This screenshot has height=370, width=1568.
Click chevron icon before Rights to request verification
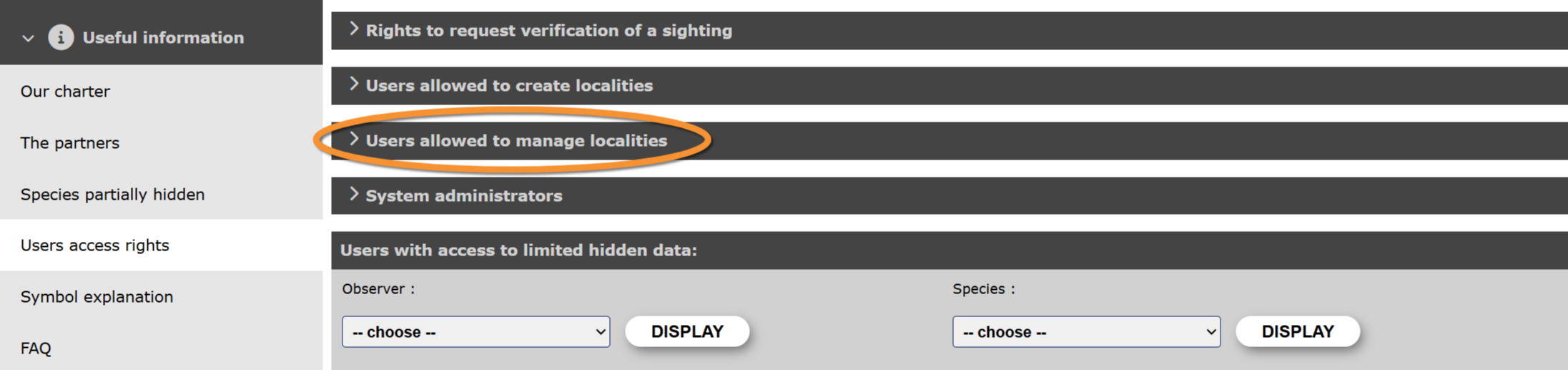tap(354, 29)
